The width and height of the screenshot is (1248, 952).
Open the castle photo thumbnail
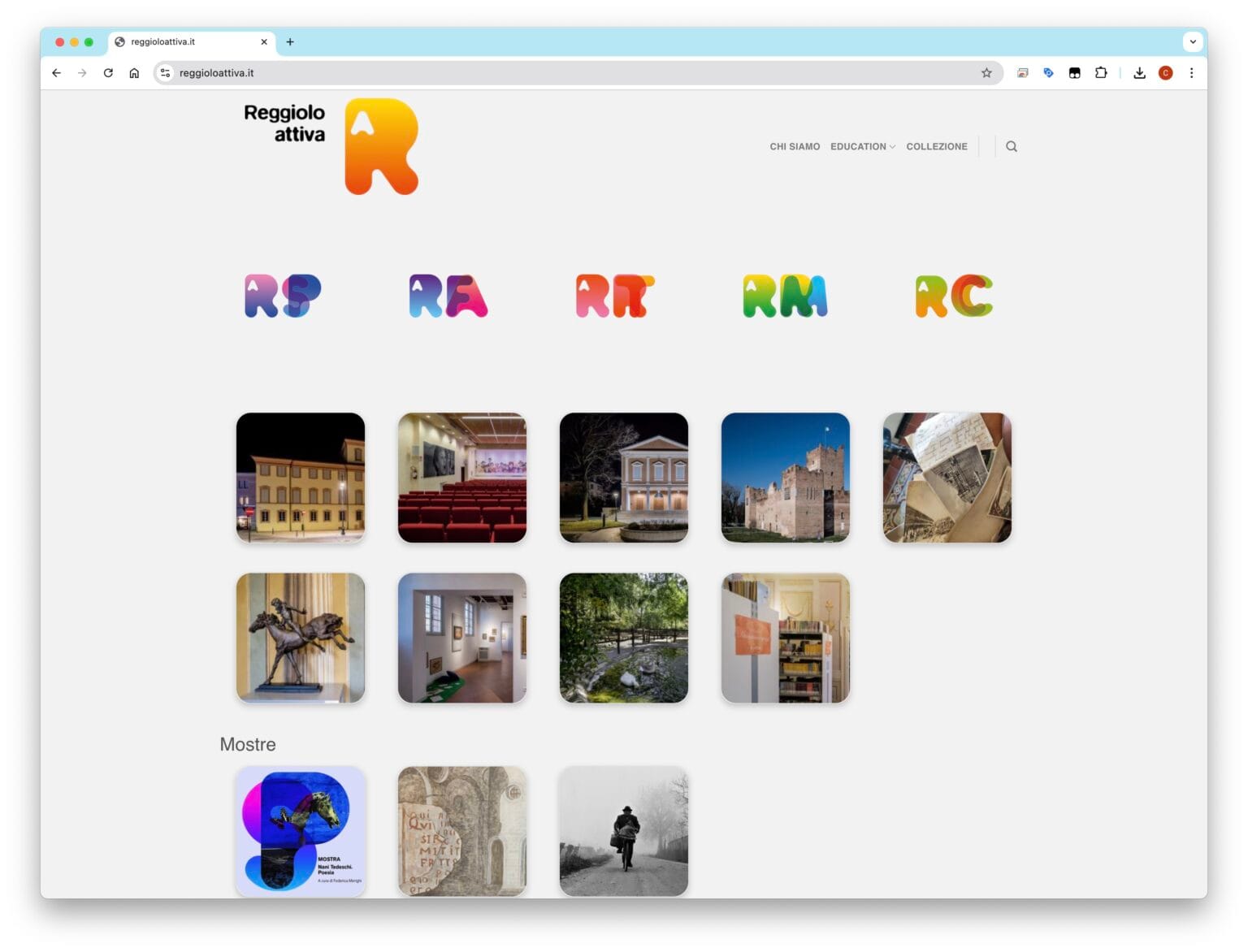click(785, 477)
